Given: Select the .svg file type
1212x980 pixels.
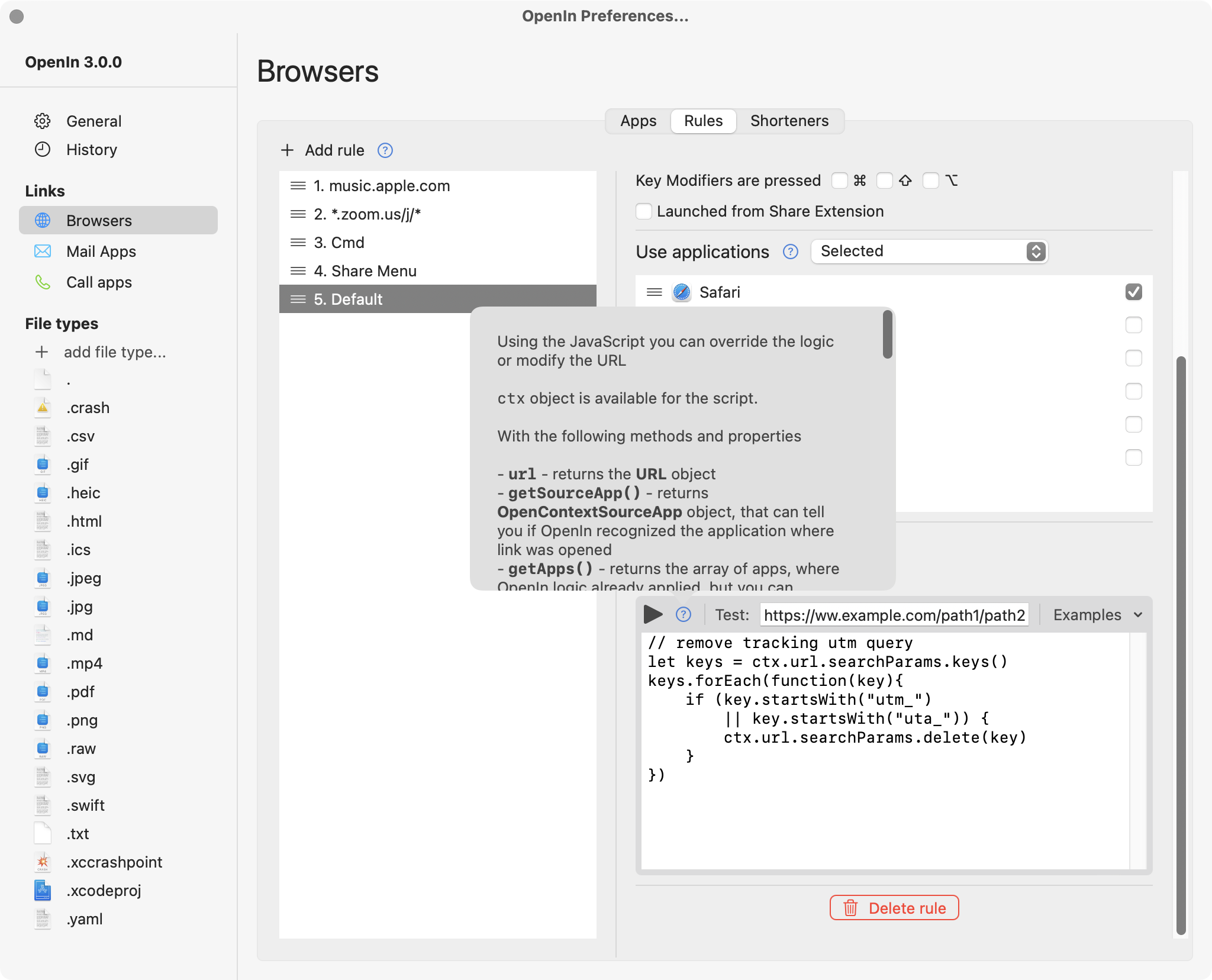Looking at the screenshot, I should 80,776.
